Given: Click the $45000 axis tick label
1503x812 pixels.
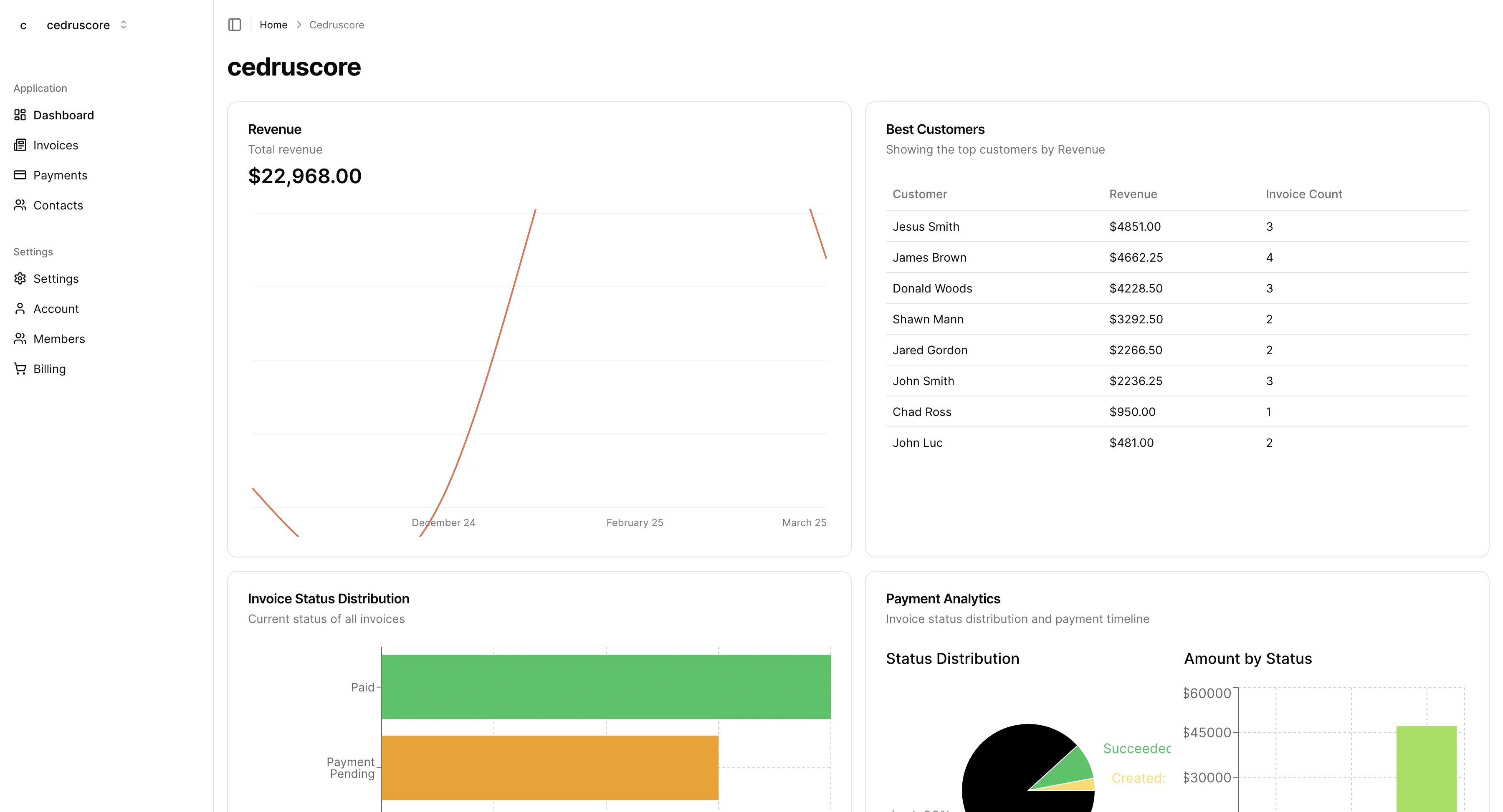Looking at the screenshot, I should coord(1207,733).
